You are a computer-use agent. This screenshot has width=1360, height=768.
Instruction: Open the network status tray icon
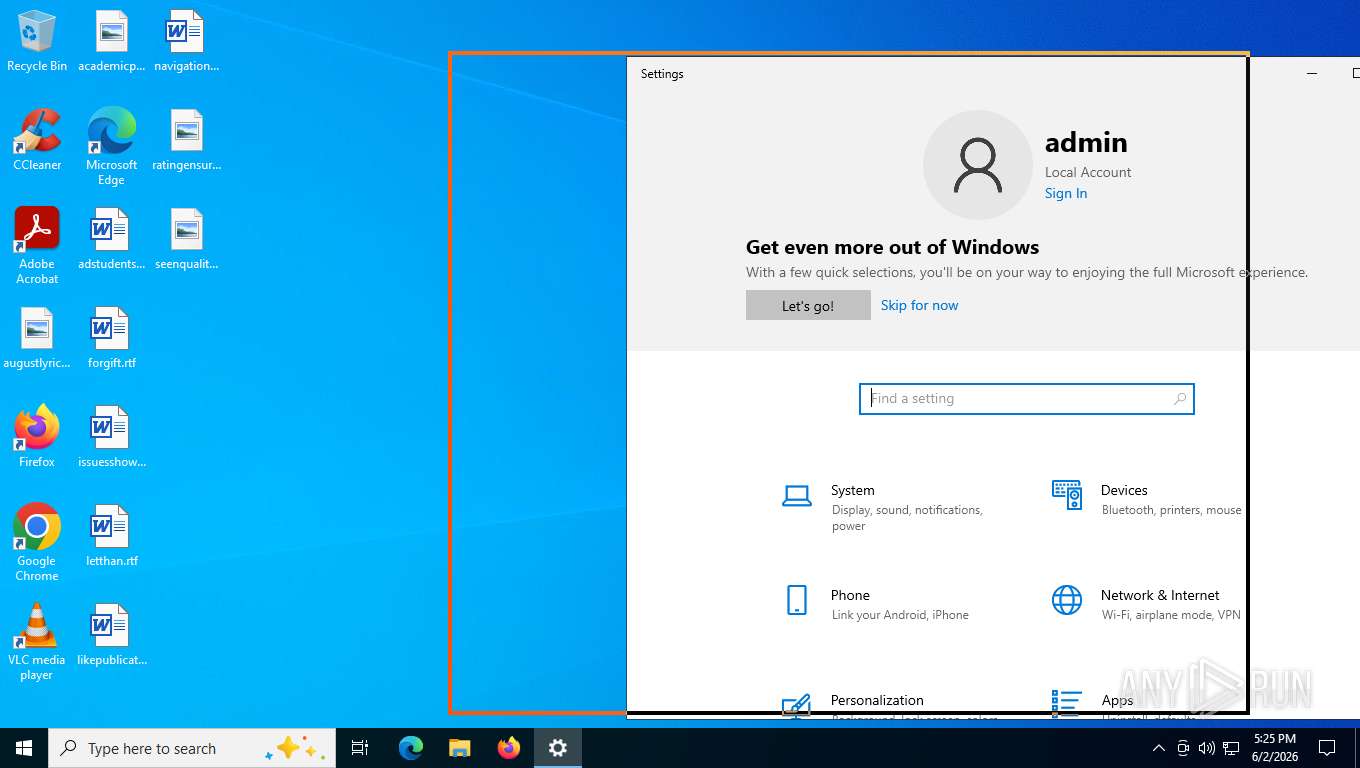[x=1232, y=748]
